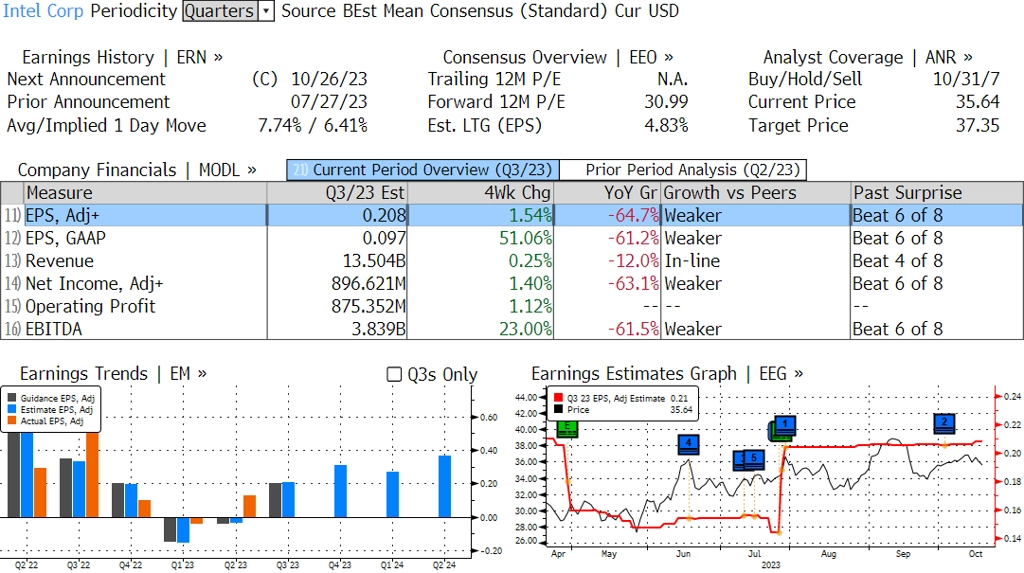
Task: Click Next Announcement date 10/26/23
Action: pyautogui.click(x=329, y=79)
